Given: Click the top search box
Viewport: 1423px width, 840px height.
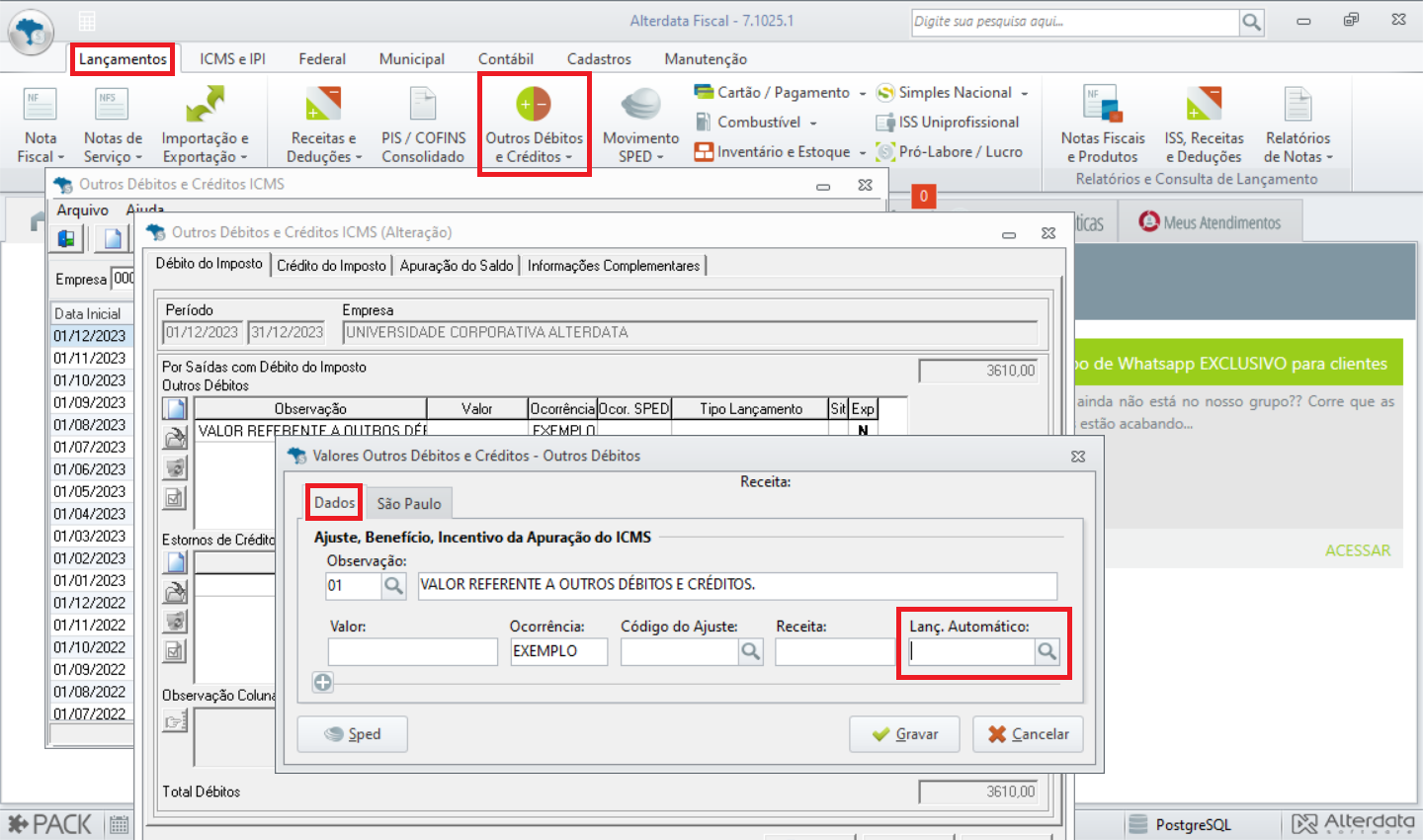Looking at the screenshot, I should (1075, 22).
